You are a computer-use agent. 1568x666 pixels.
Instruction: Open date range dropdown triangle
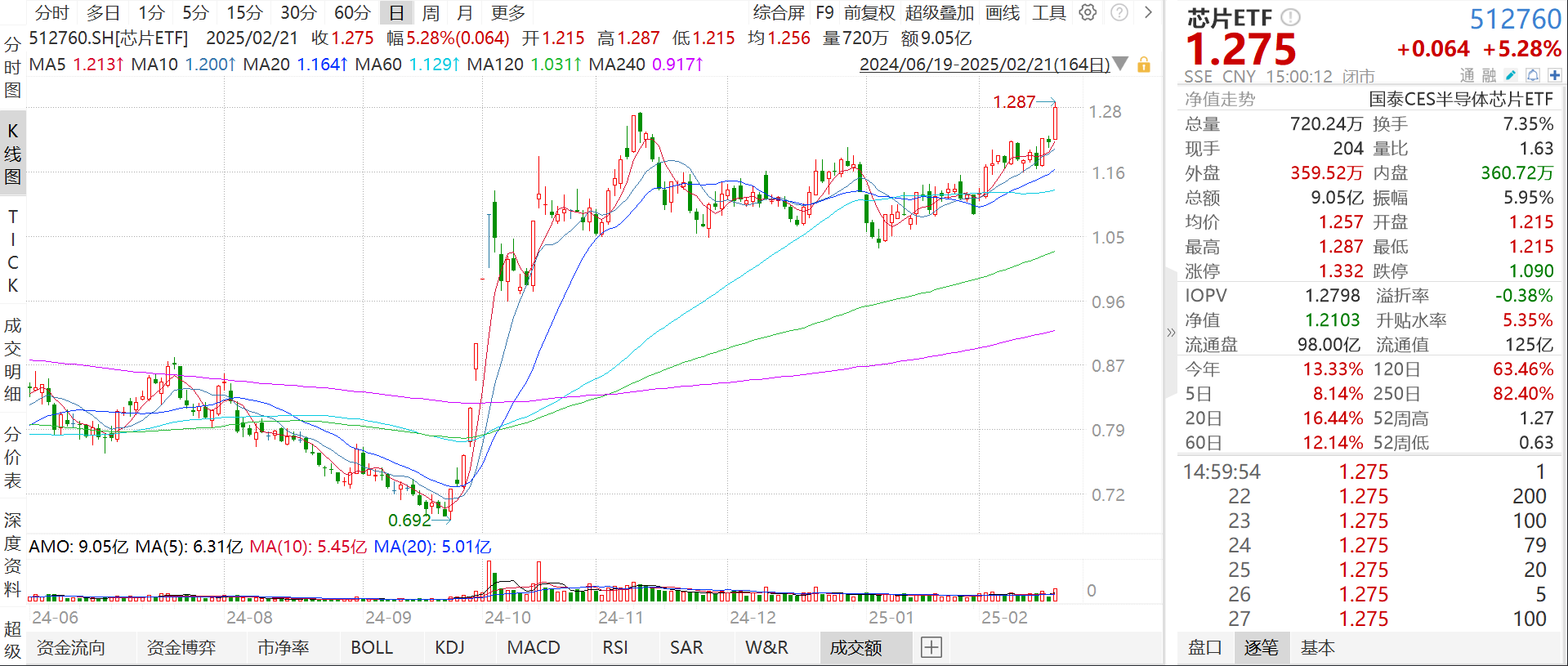(1121, 64)
